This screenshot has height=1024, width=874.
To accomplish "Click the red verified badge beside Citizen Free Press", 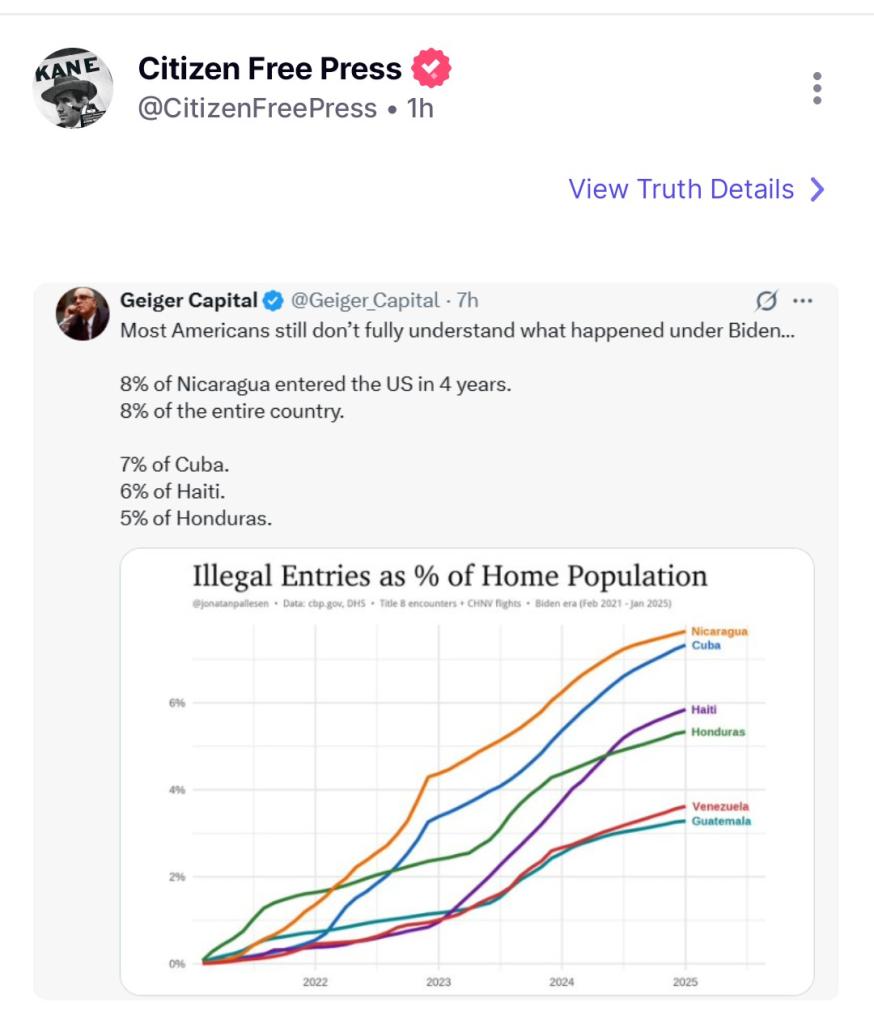I will pos(432,69).
